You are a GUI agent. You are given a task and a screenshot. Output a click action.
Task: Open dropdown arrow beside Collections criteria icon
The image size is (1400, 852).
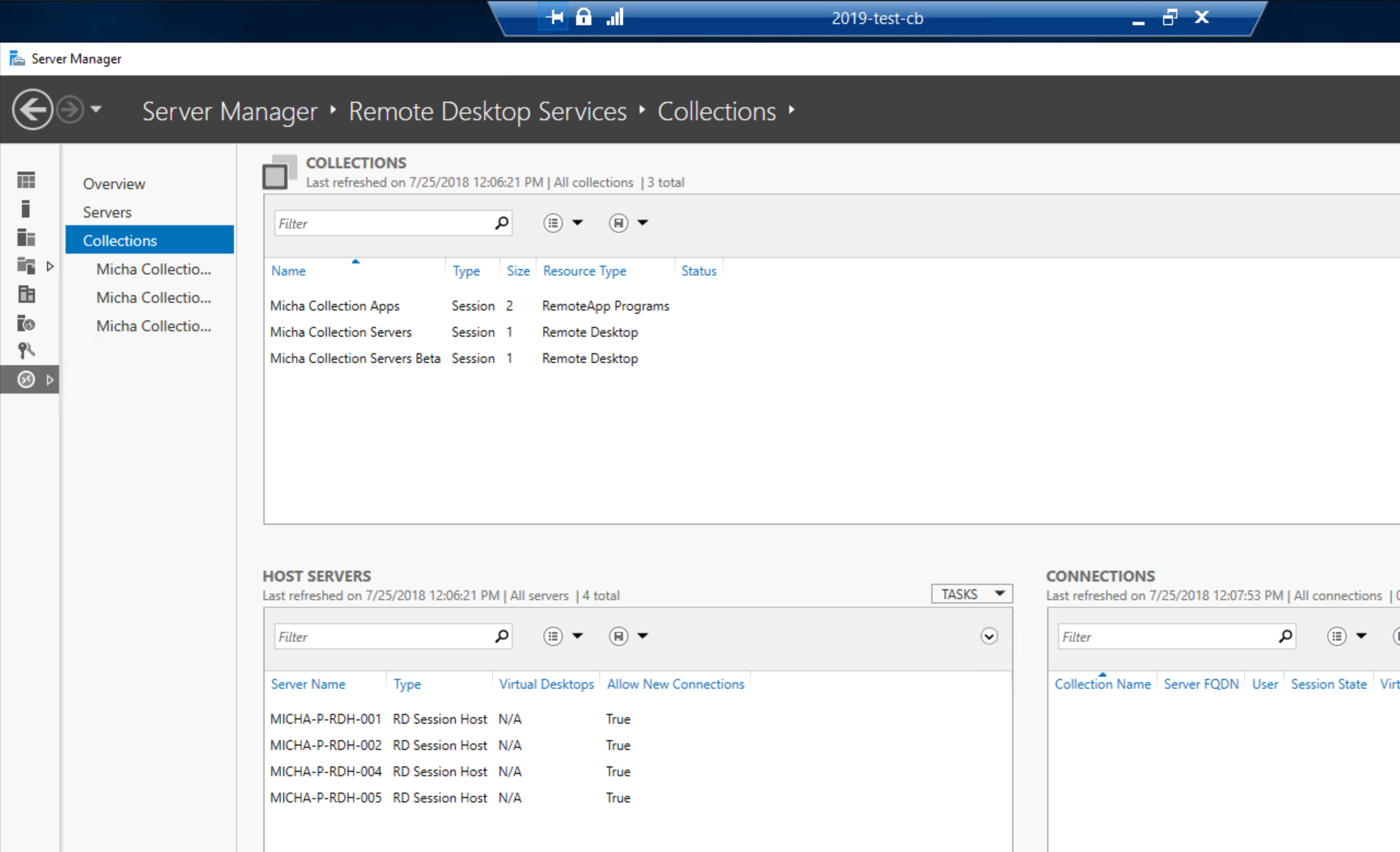click(578, 223)
